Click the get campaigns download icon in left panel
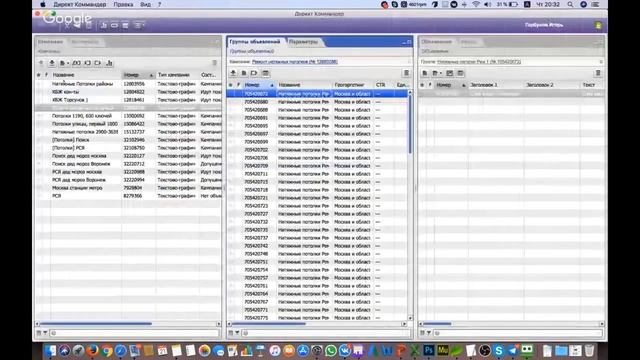 point(52,63)
